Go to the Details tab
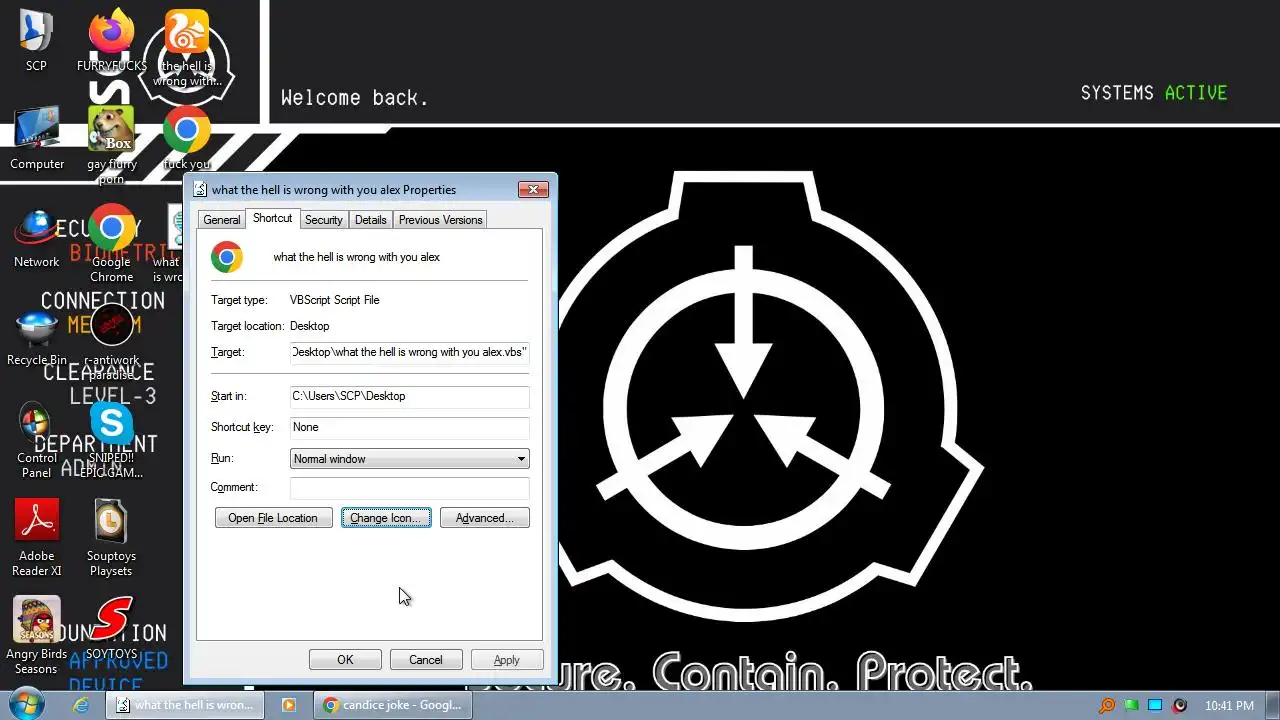 click(370, 220)
